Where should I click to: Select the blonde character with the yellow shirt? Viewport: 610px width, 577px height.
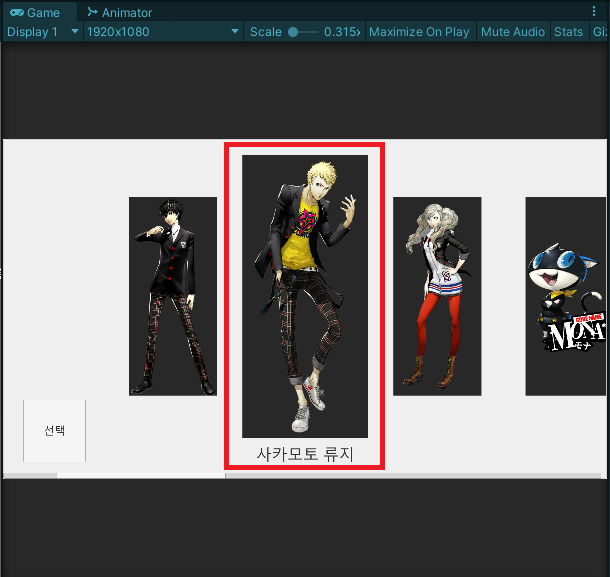click(305, 296)
